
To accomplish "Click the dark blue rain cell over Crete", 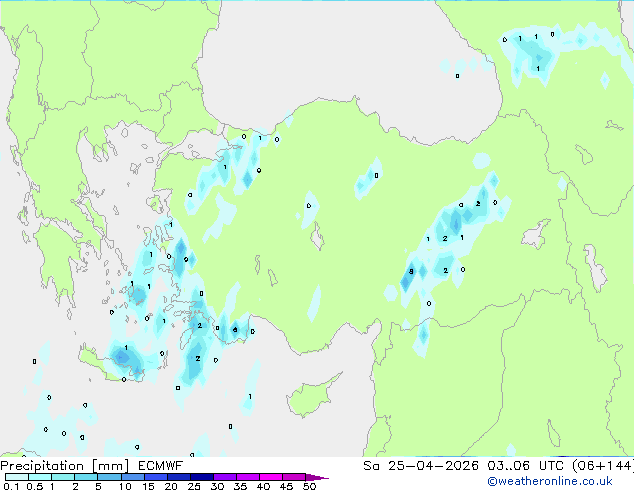I will click(121, 357).
